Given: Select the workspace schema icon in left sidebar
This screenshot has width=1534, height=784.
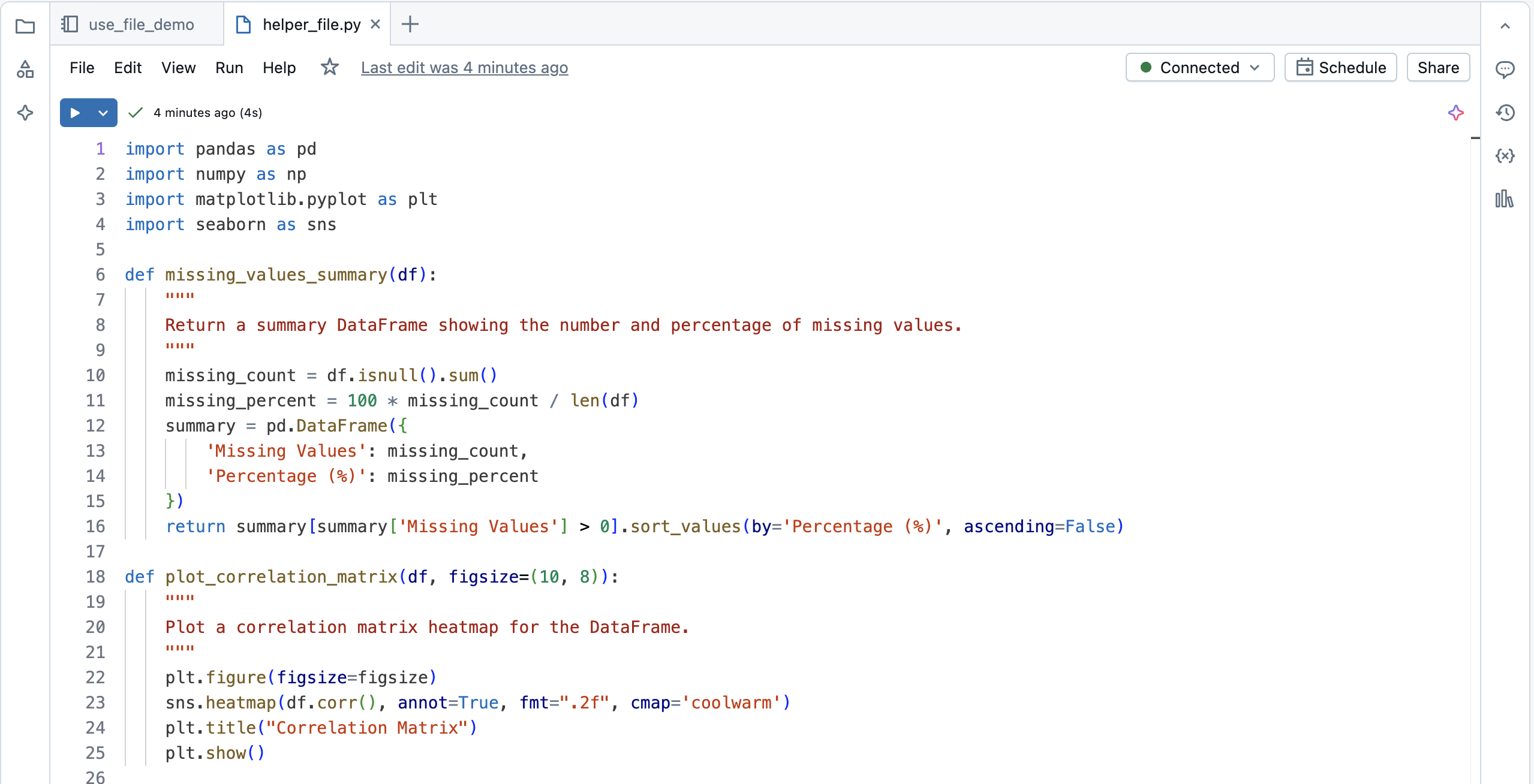Looking at the screenshot, I should pyautogui.click(x=25, y=69).
